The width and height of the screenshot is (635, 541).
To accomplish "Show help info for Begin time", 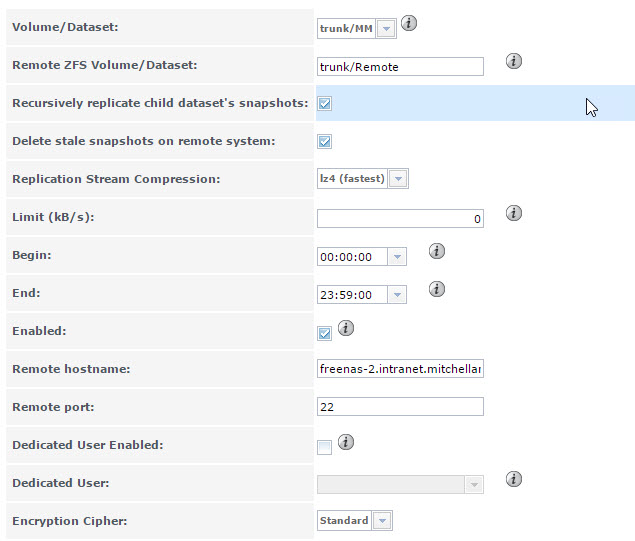I will coord(437,251).
